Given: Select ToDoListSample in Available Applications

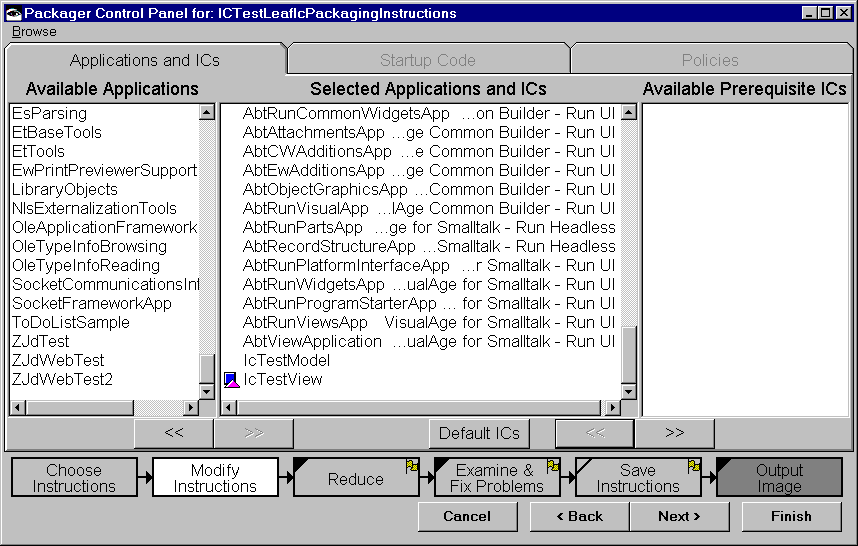Looking at the screenshot, I should [x=70, y=322].
